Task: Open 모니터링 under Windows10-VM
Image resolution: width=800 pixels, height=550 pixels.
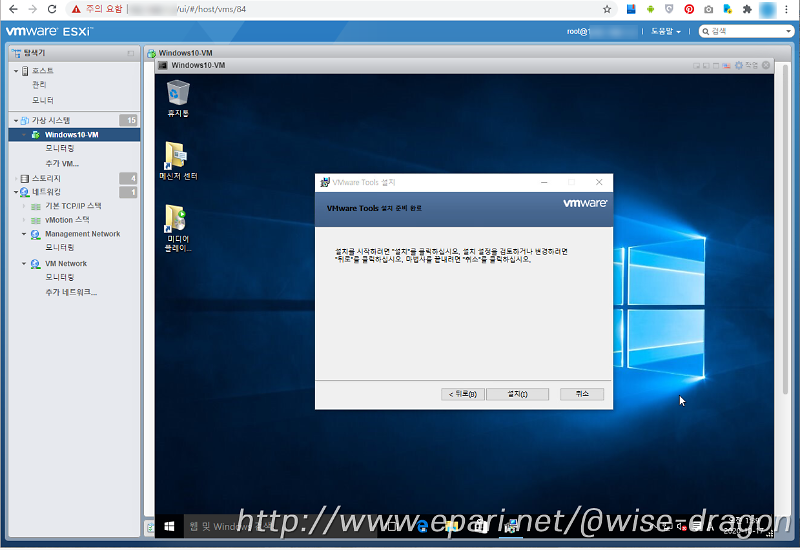Action: (x=60, y=148)
